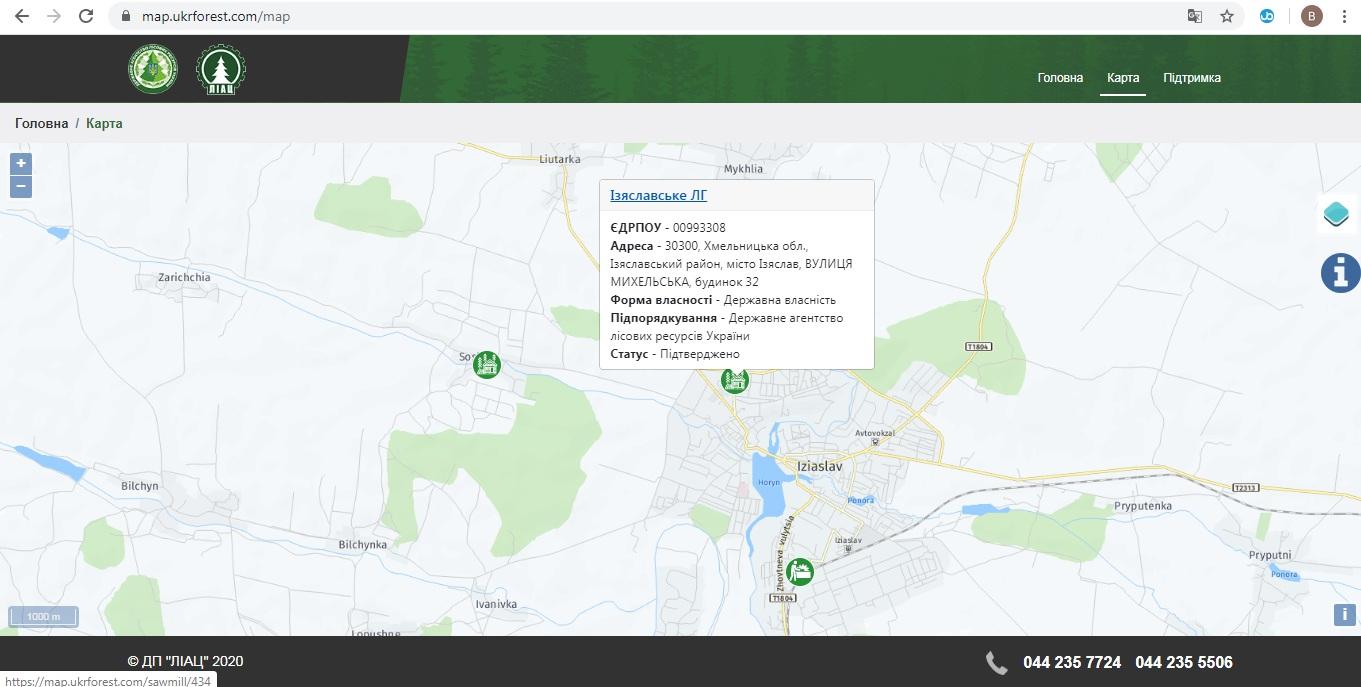
Task: Show map attribution info in corner
Action: [x=1344, y=615]
